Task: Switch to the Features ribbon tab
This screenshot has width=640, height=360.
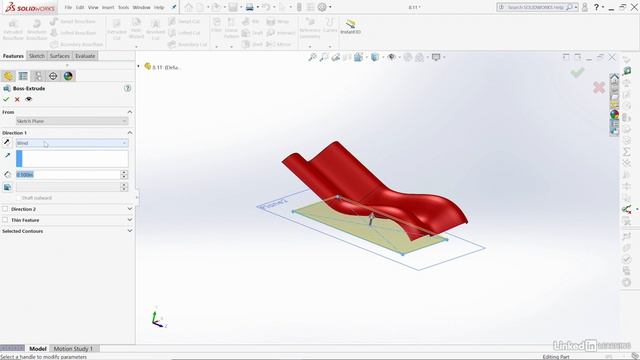Action: pos(13,56)
